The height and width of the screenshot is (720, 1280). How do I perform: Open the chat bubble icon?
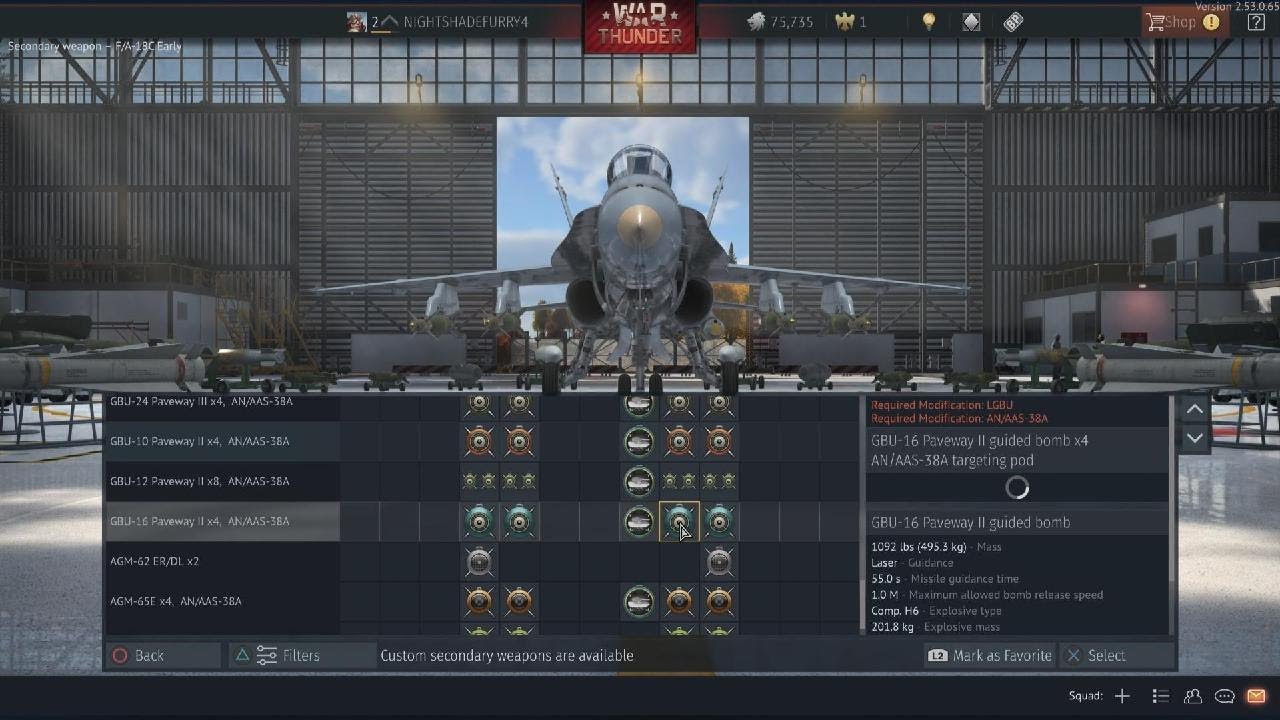[x=1224, y=696]
